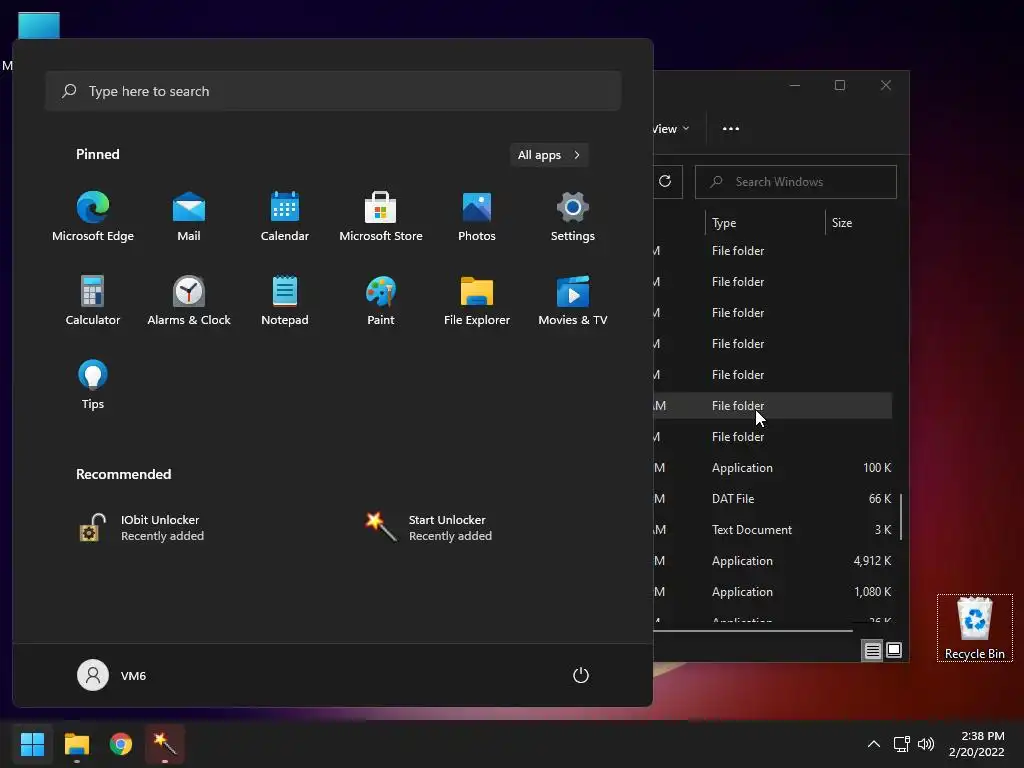Open the Calendar app
This screenshot has width=1024, height=768.
285,217
